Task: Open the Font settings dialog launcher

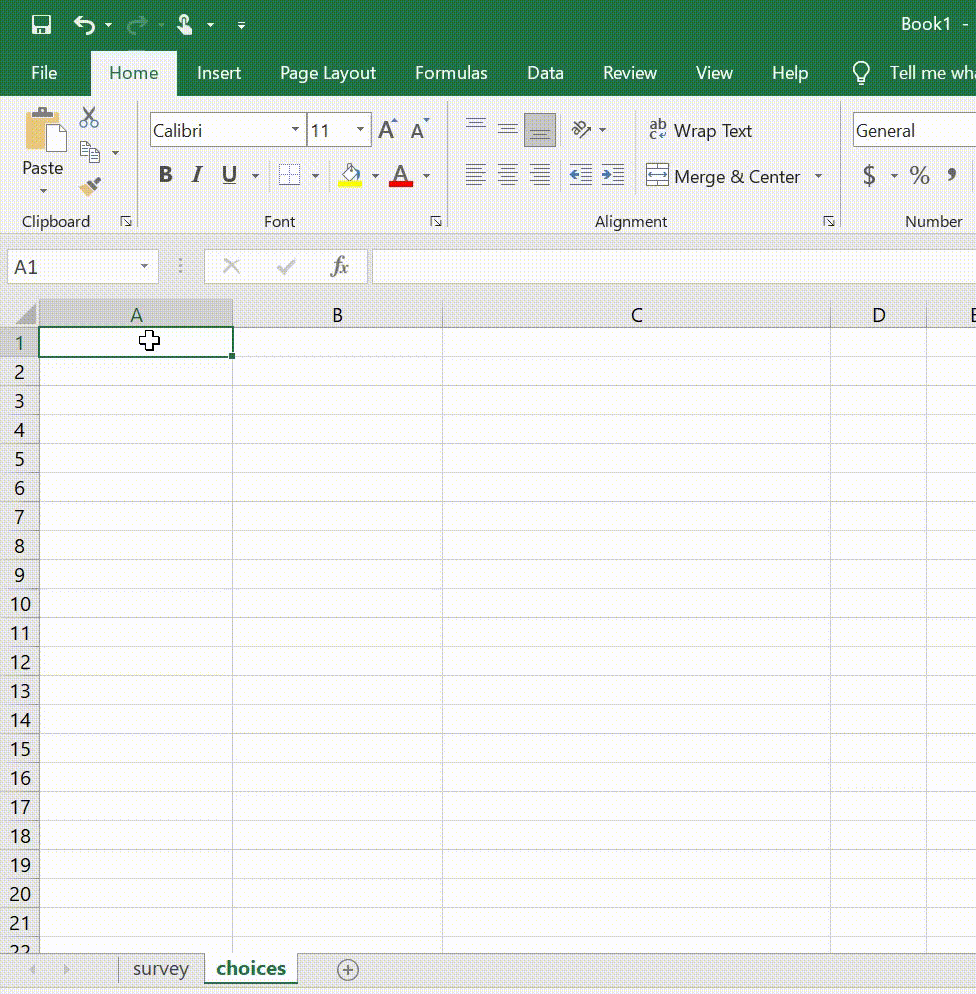Action: [x=435, y=221]
